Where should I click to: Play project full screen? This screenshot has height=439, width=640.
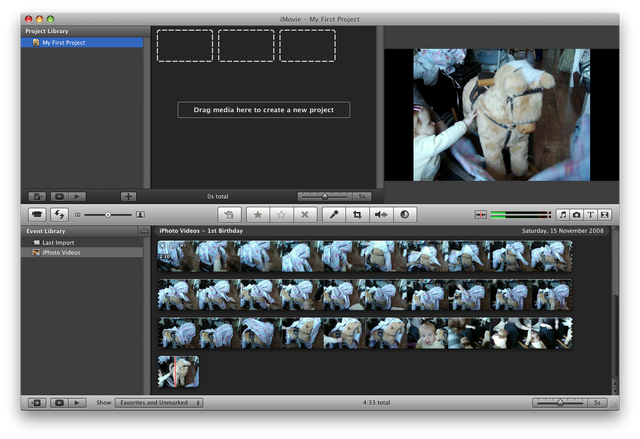[60, 197]
